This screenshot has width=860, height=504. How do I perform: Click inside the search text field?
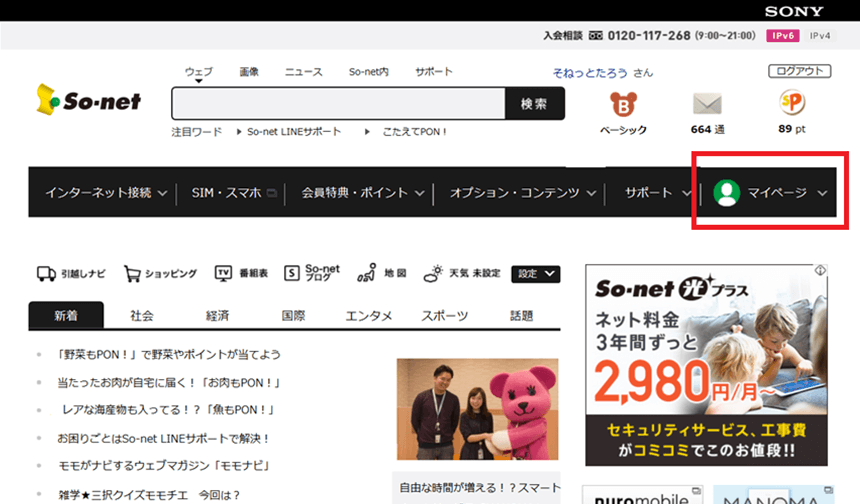coord(338,104)
